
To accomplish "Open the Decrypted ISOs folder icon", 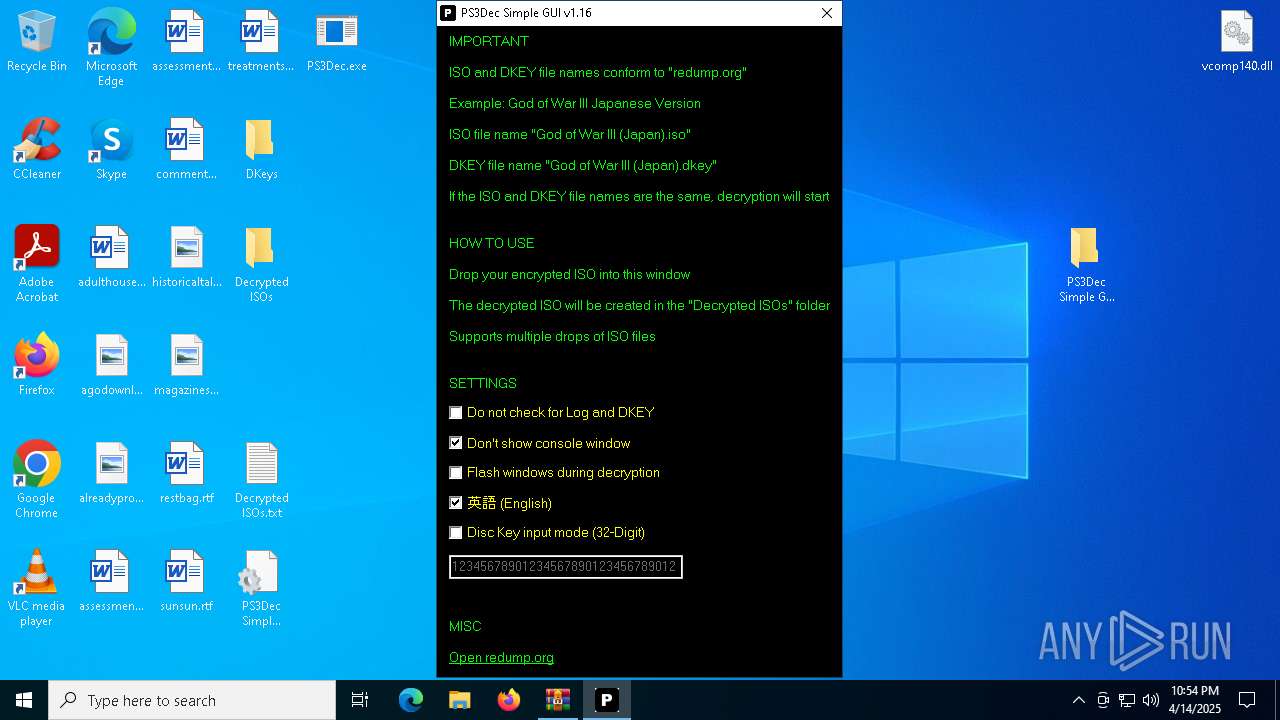I will [x=261, y=264].
